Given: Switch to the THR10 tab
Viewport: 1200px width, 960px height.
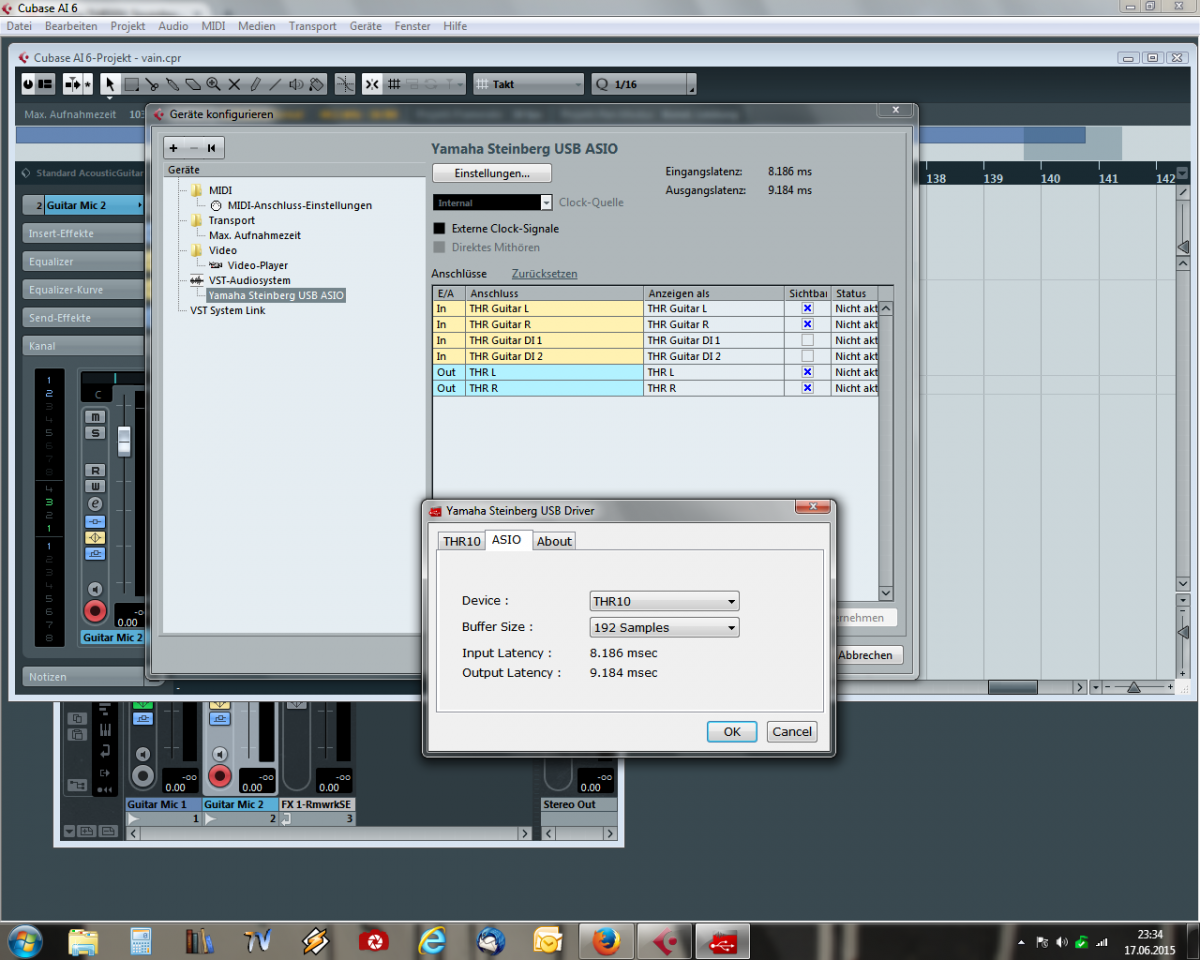Looking at the screenshot, I should (462, 541).
